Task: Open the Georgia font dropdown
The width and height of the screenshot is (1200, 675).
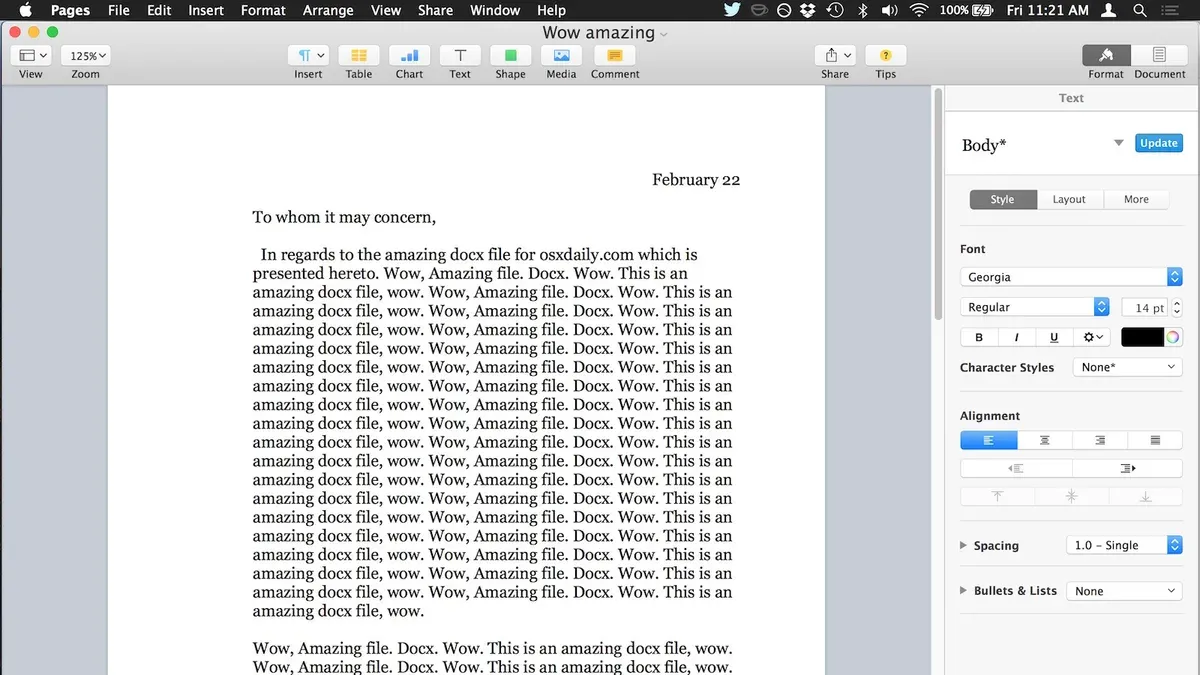Action: pyautogui.click(x=1071, y=277)
